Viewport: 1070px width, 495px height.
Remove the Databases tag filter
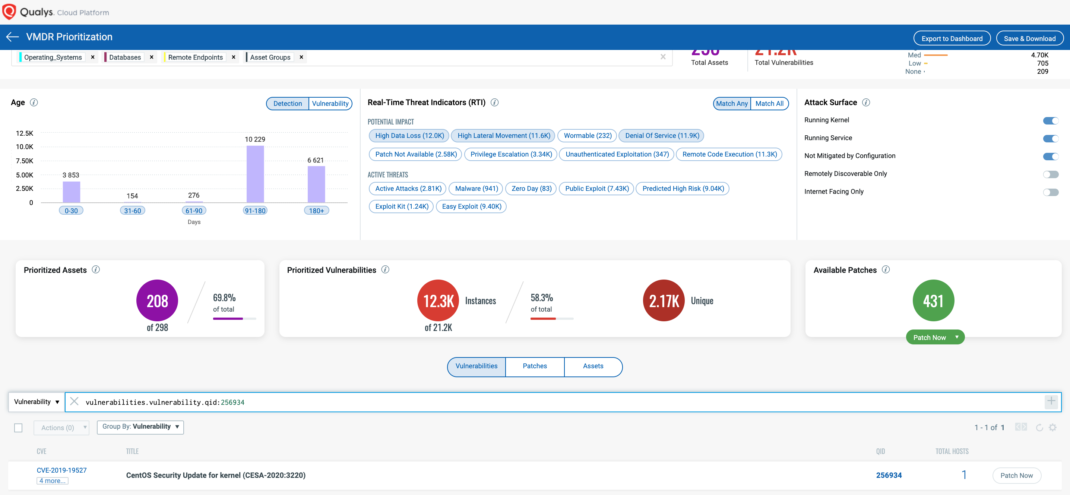coord(151,57)
